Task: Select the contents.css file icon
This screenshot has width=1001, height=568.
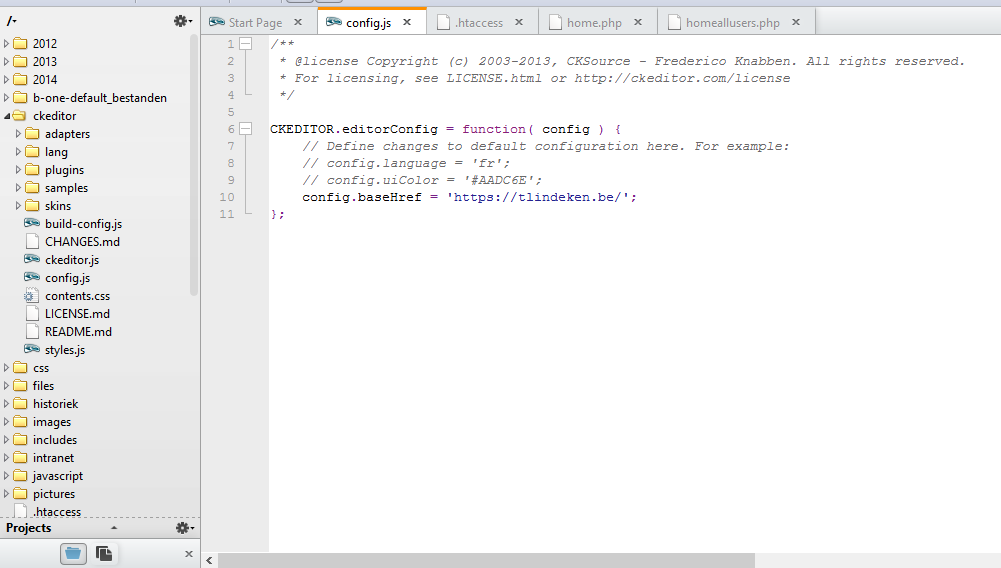Action: click(x=32, y=296)
